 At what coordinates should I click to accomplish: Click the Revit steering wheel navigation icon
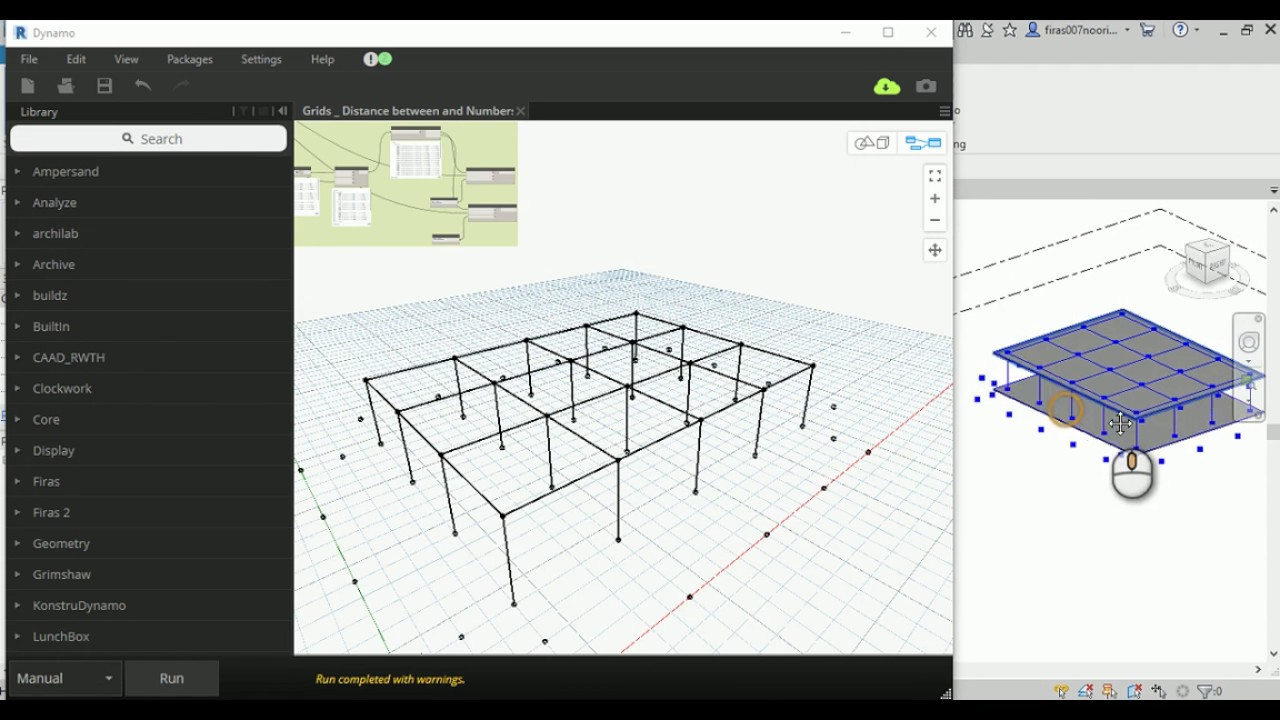pos(1249,343)
